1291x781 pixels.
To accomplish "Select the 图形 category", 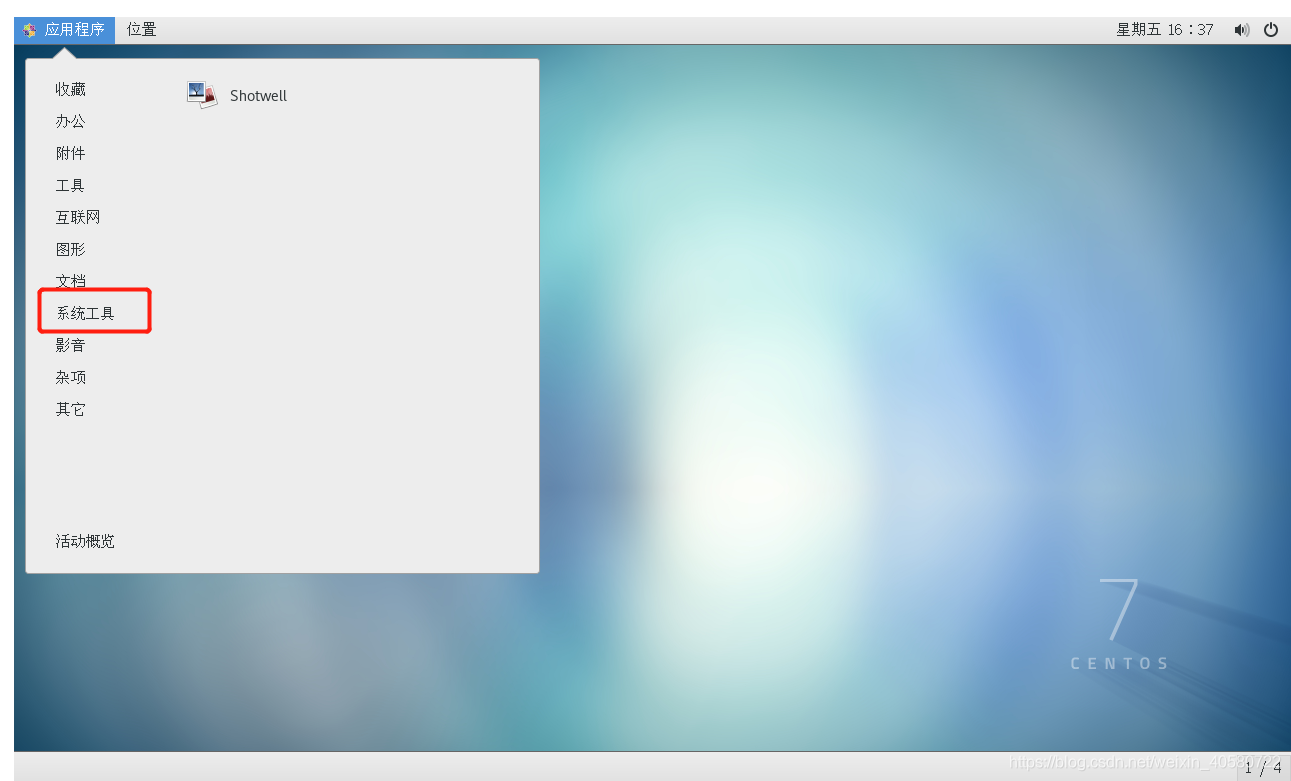I will click(x=71, y=249).
